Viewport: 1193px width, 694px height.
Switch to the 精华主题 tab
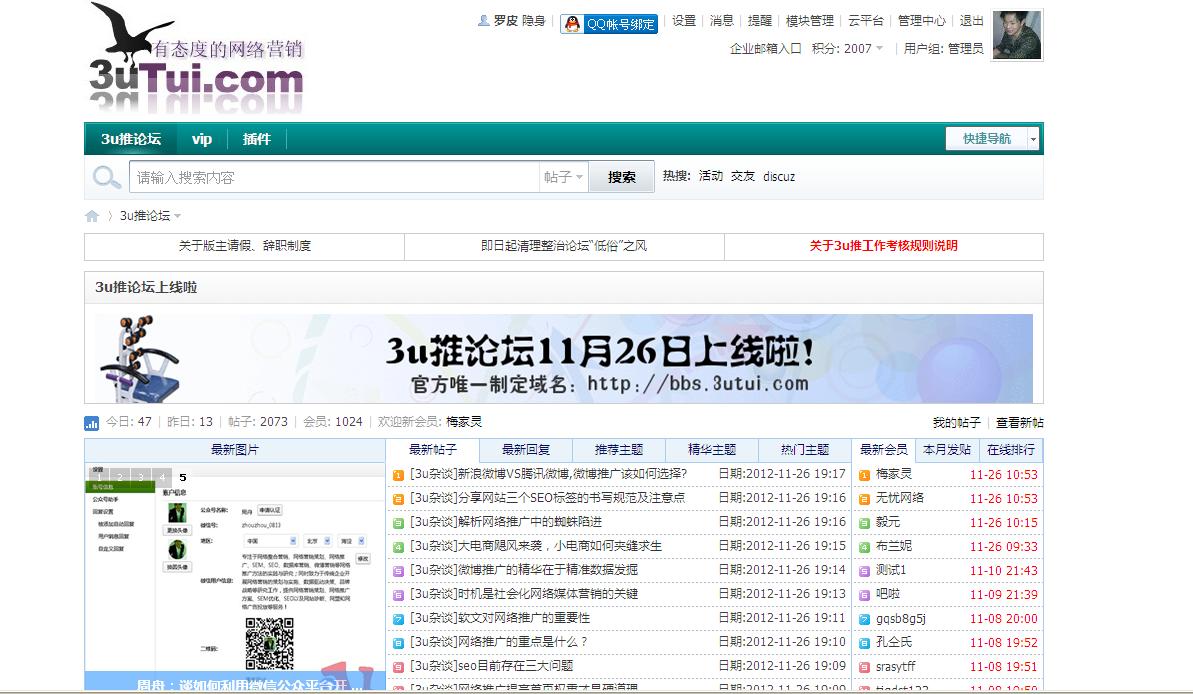coord(712,450)
